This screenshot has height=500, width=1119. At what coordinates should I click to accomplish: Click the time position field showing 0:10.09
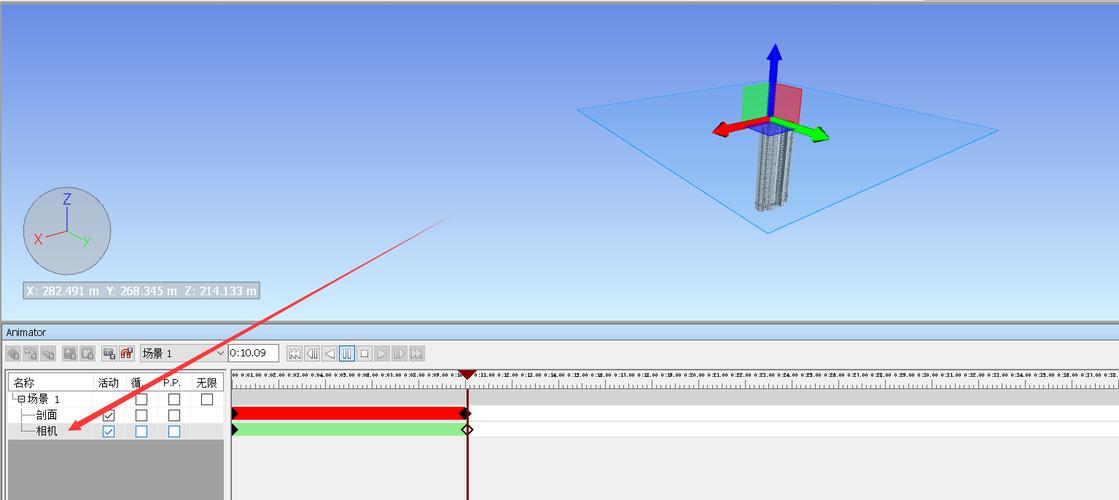[253, 353]
